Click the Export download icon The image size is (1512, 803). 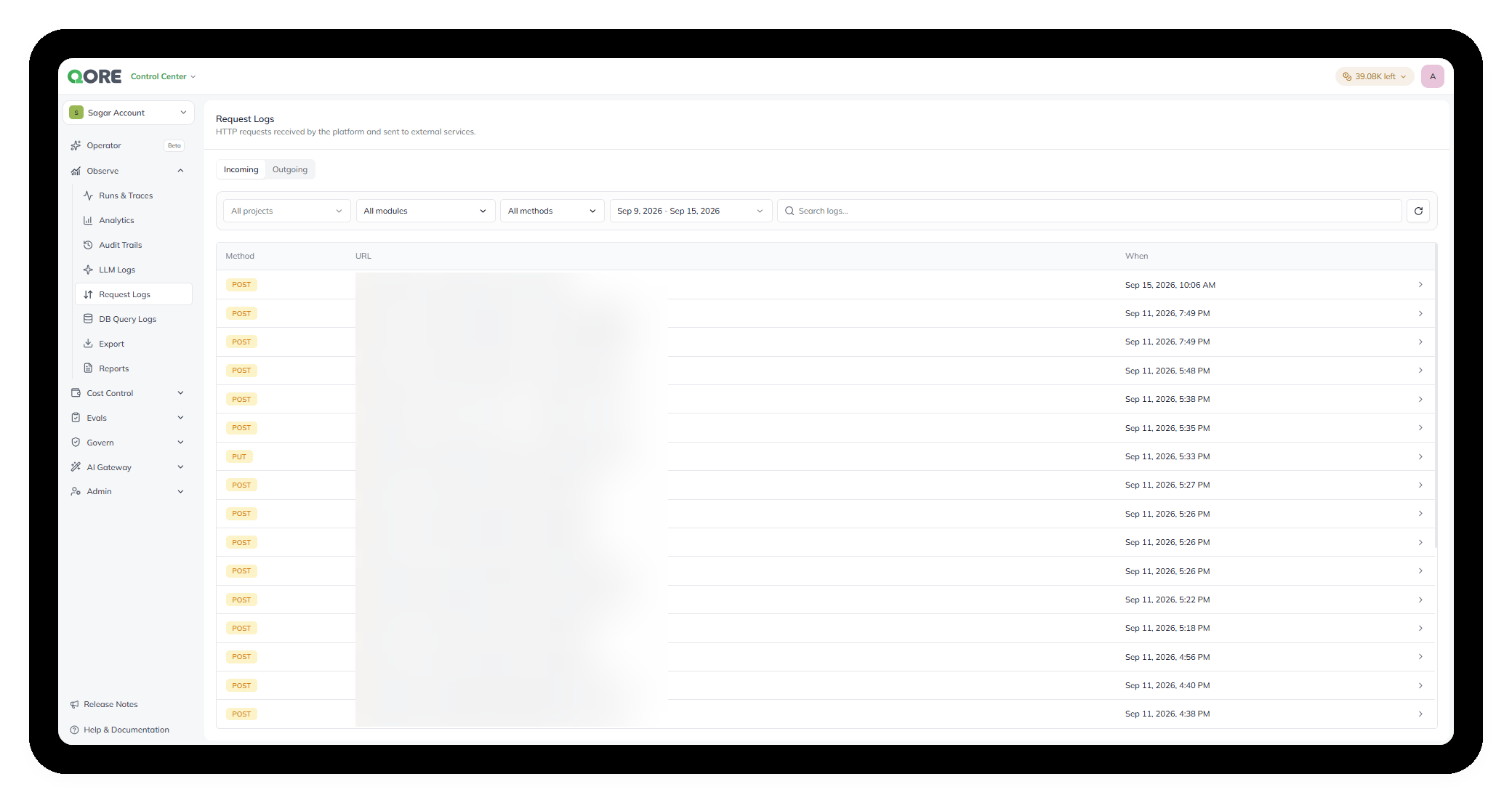tap(88, 344)
